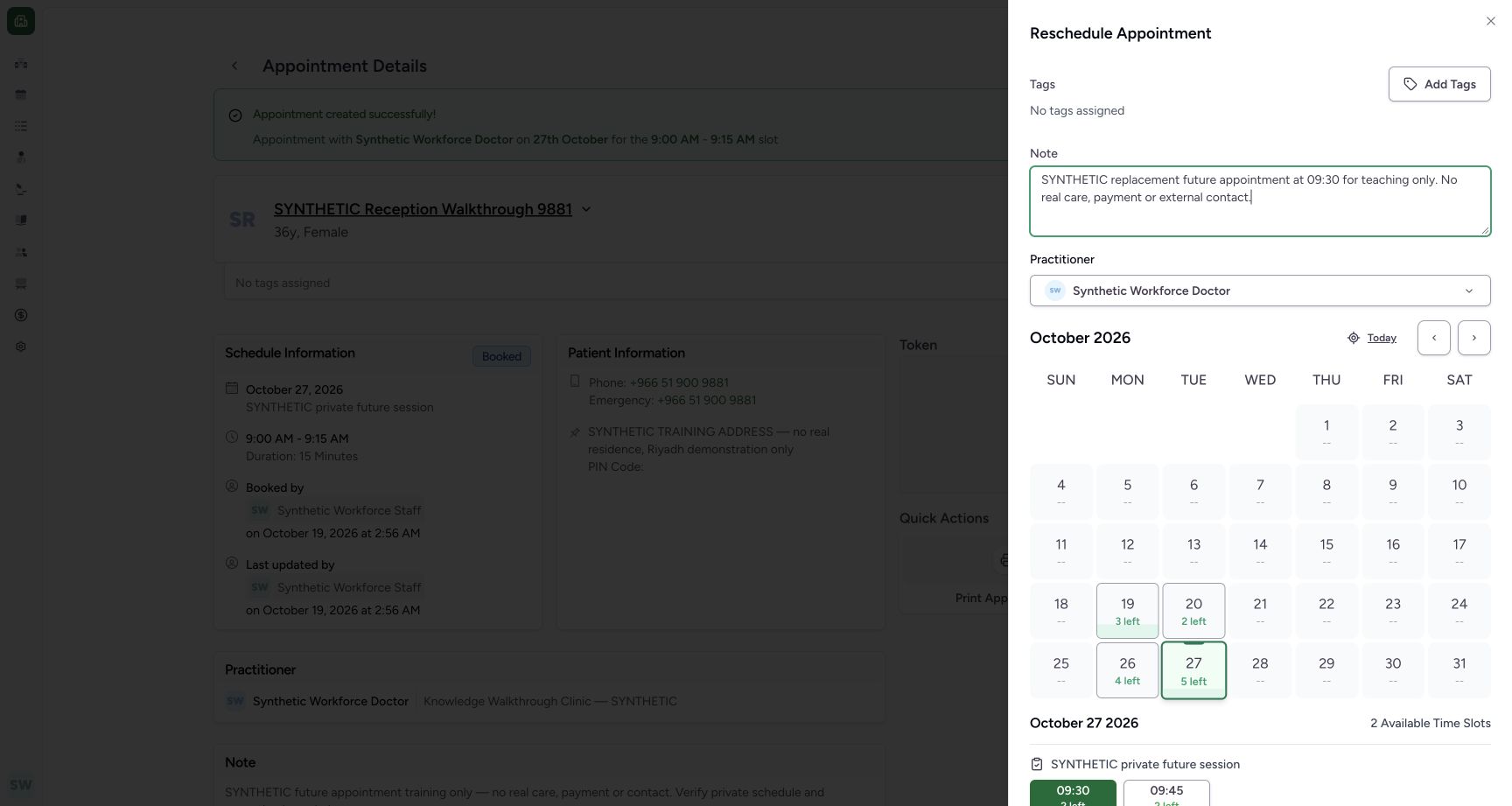The image size is (1512, 806).
Task: Expand the chevron next to the patient name
Action: pyautogui.click(x=586, y=209)
